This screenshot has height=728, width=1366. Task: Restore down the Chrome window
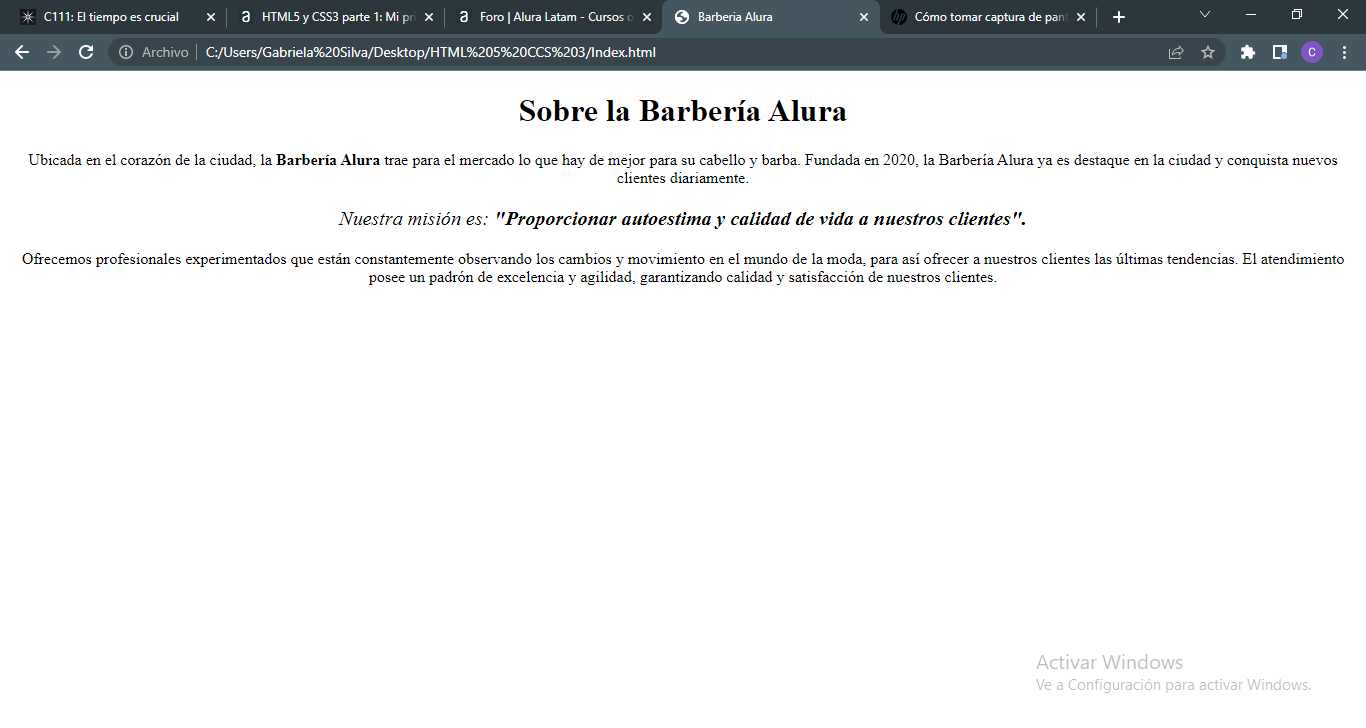[x=1297, y=14]
